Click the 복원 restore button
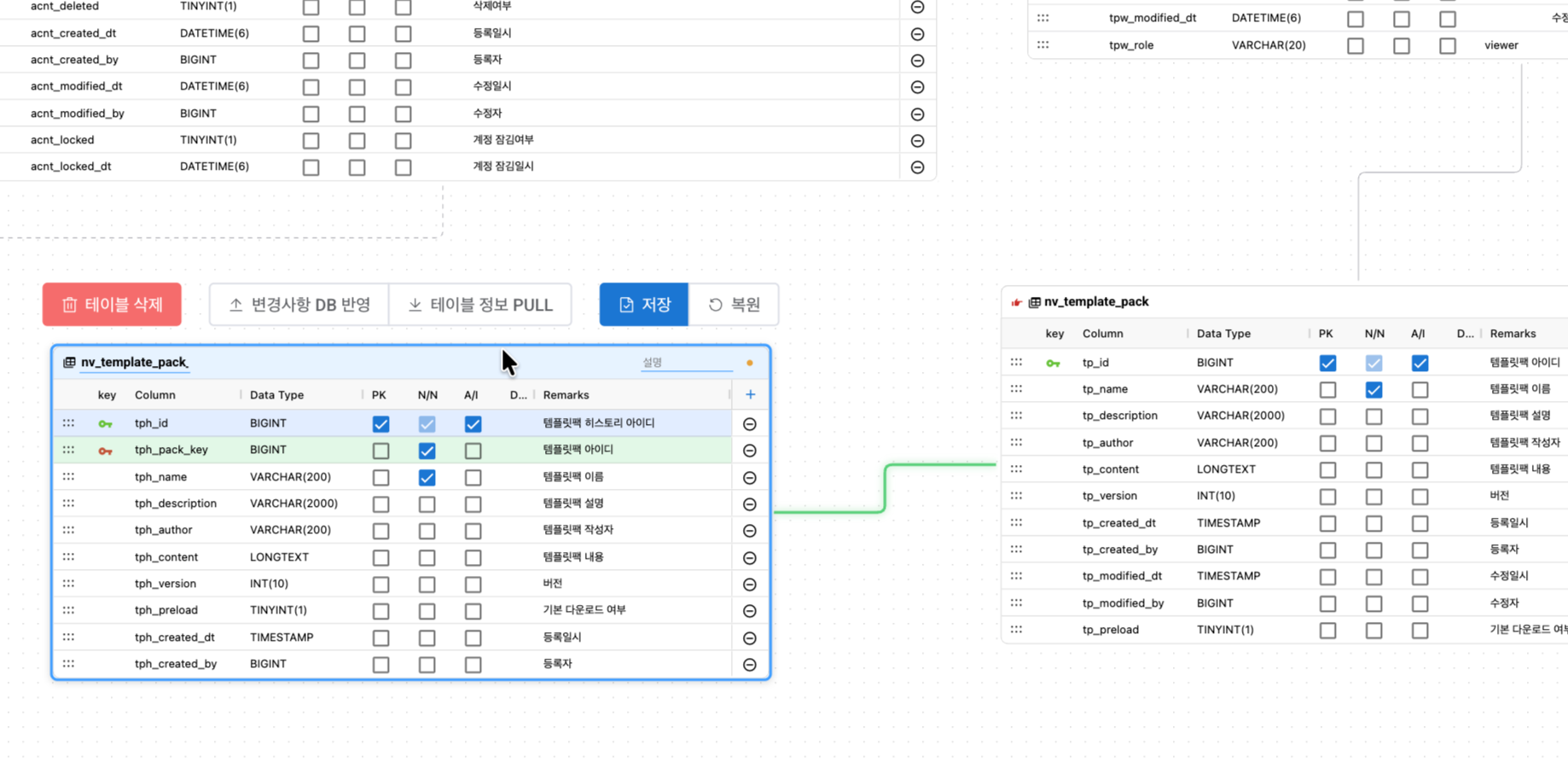 (734, 305)
